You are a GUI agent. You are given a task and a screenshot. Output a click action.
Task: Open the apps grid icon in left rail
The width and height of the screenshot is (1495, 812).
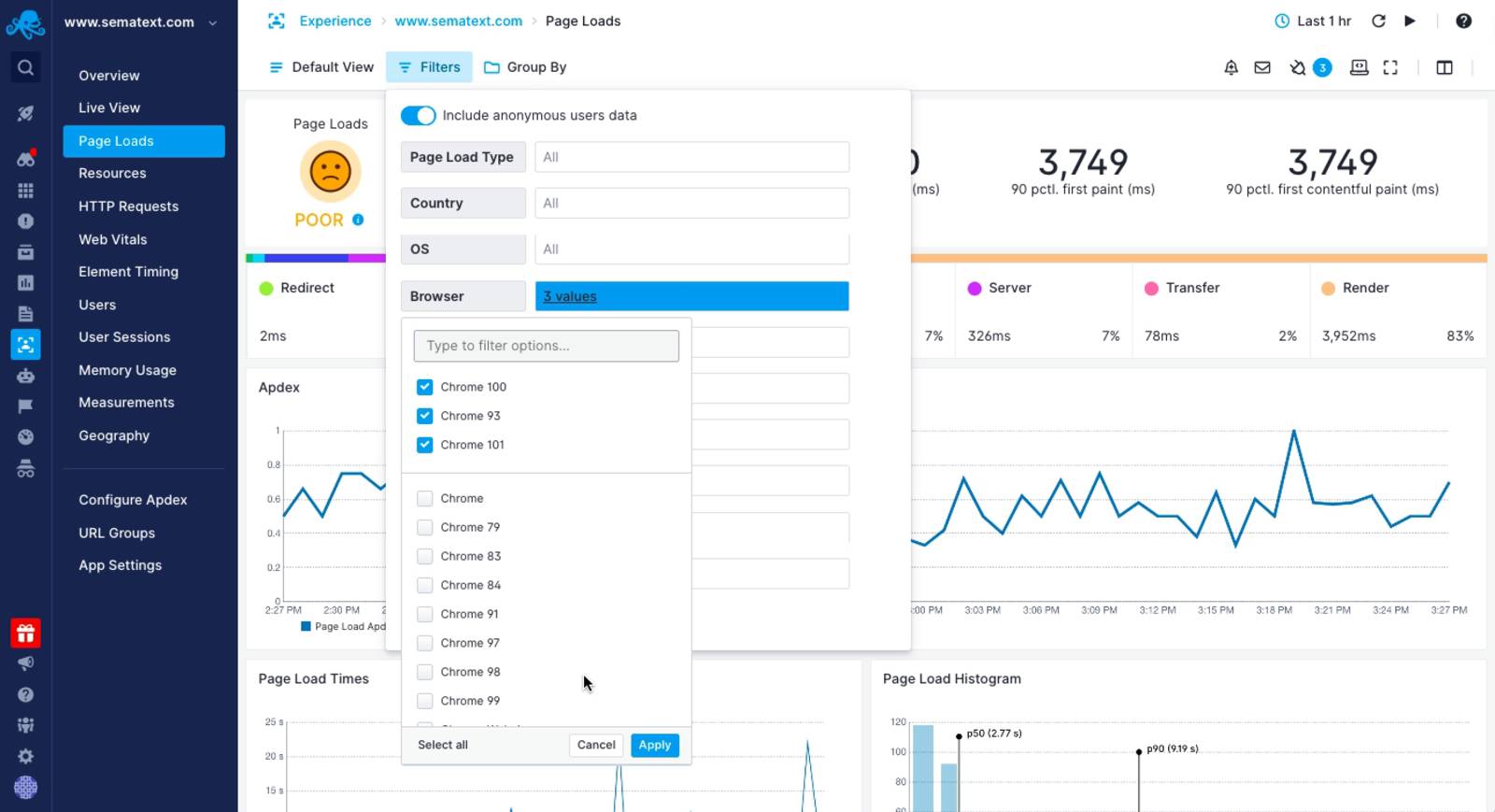coord(25,191)
